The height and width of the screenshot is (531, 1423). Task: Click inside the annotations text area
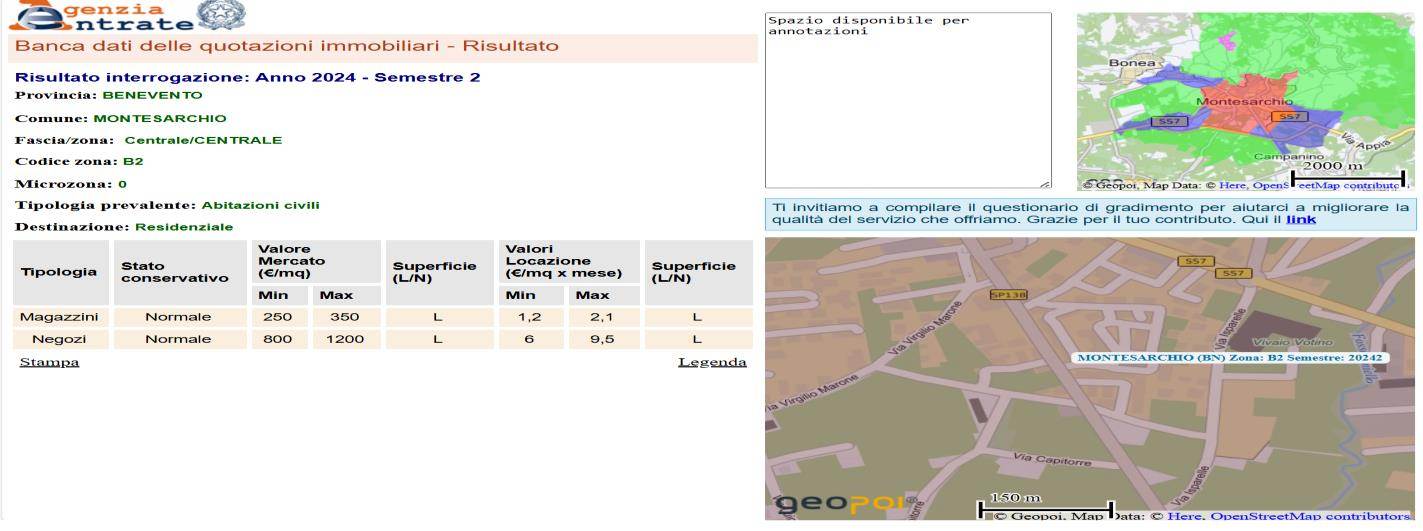click(907, 100)
